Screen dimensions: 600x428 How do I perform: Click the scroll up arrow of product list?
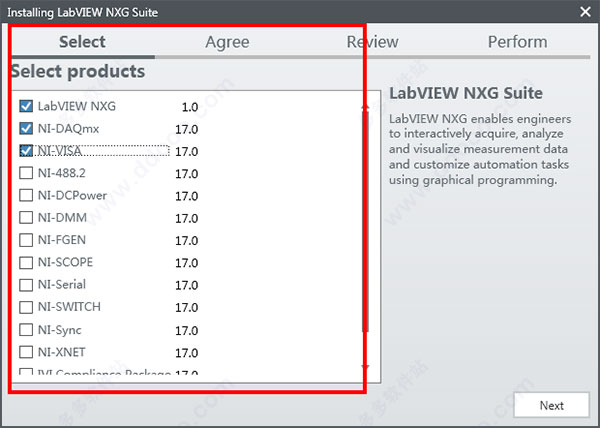[x=365, y=107]
